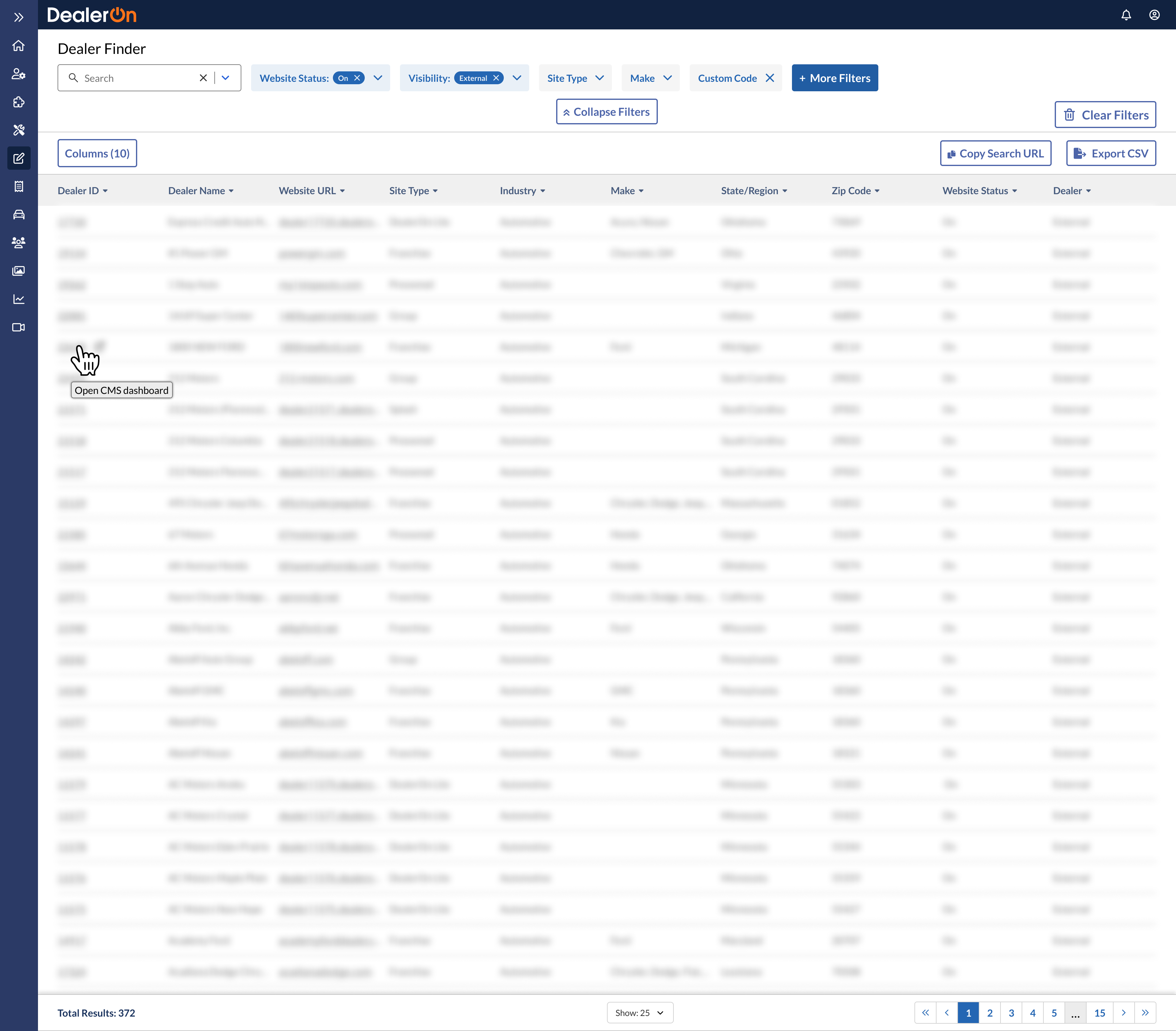
Task: Select page 15 in pagination
Action: (x=1099, y=1013)
